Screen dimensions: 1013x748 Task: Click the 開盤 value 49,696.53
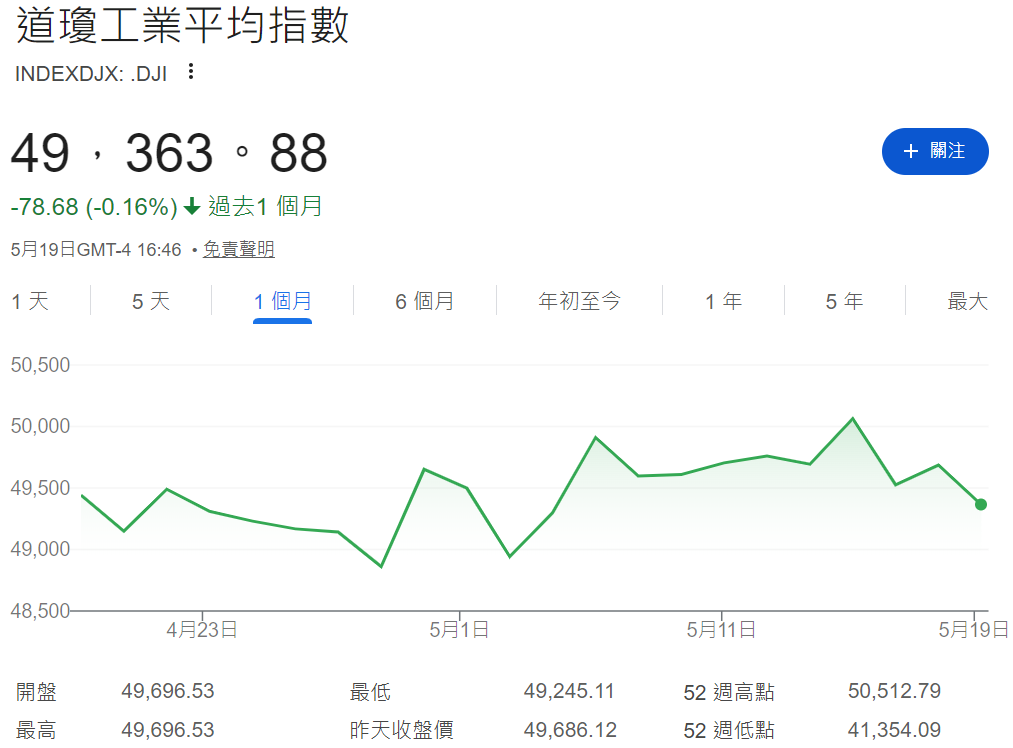(x=168, y=691)
